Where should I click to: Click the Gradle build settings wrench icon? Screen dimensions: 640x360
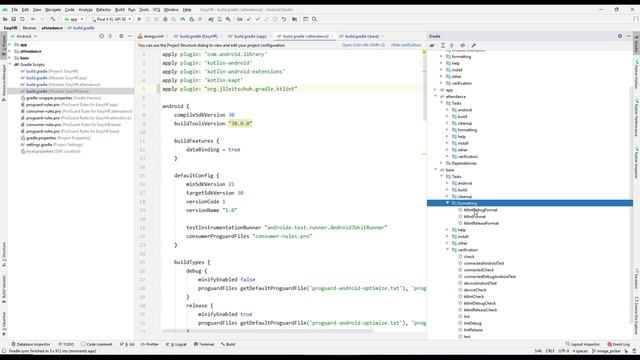473,45
